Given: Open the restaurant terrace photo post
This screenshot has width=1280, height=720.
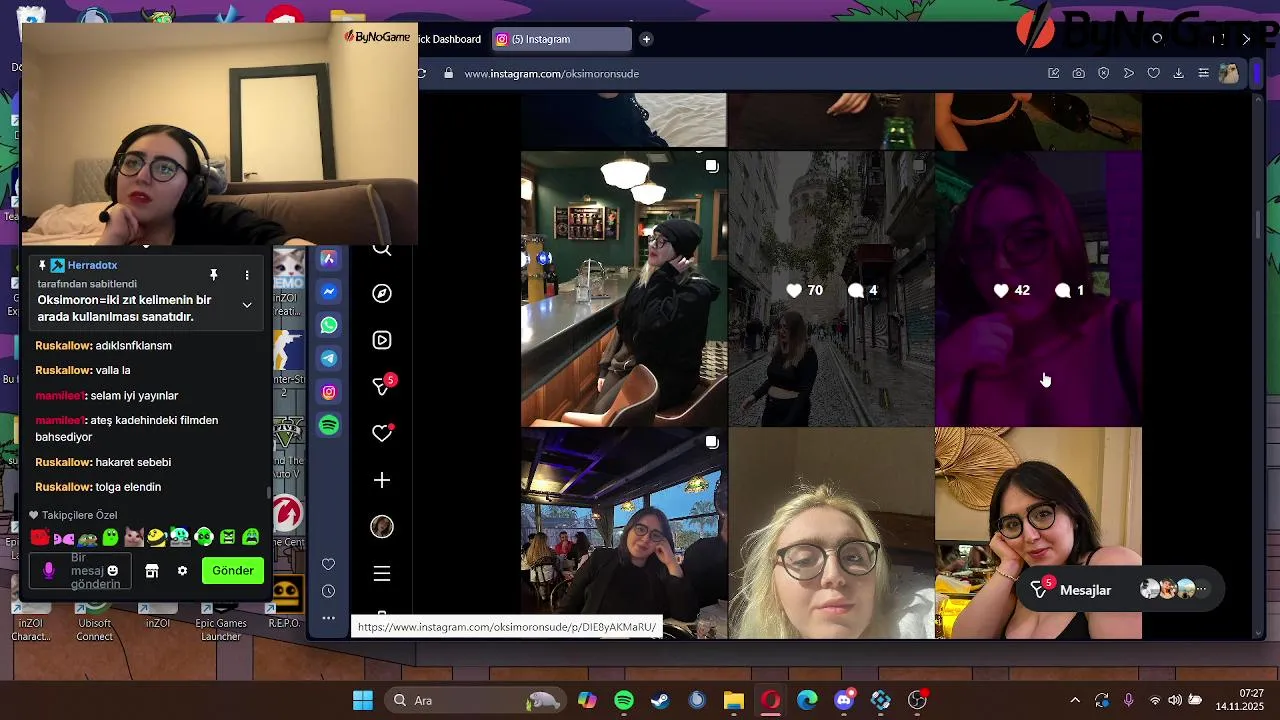Looking at the screenshot, I should [x=624, y=533].
